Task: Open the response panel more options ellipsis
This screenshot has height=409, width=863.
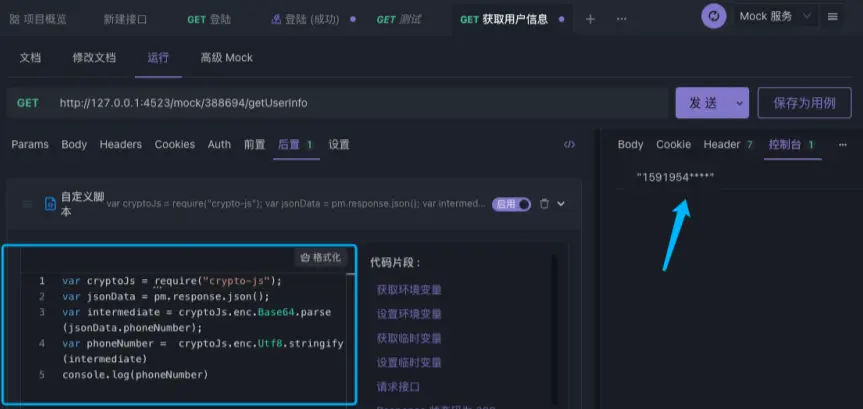Action: click(x=843, y=145)
